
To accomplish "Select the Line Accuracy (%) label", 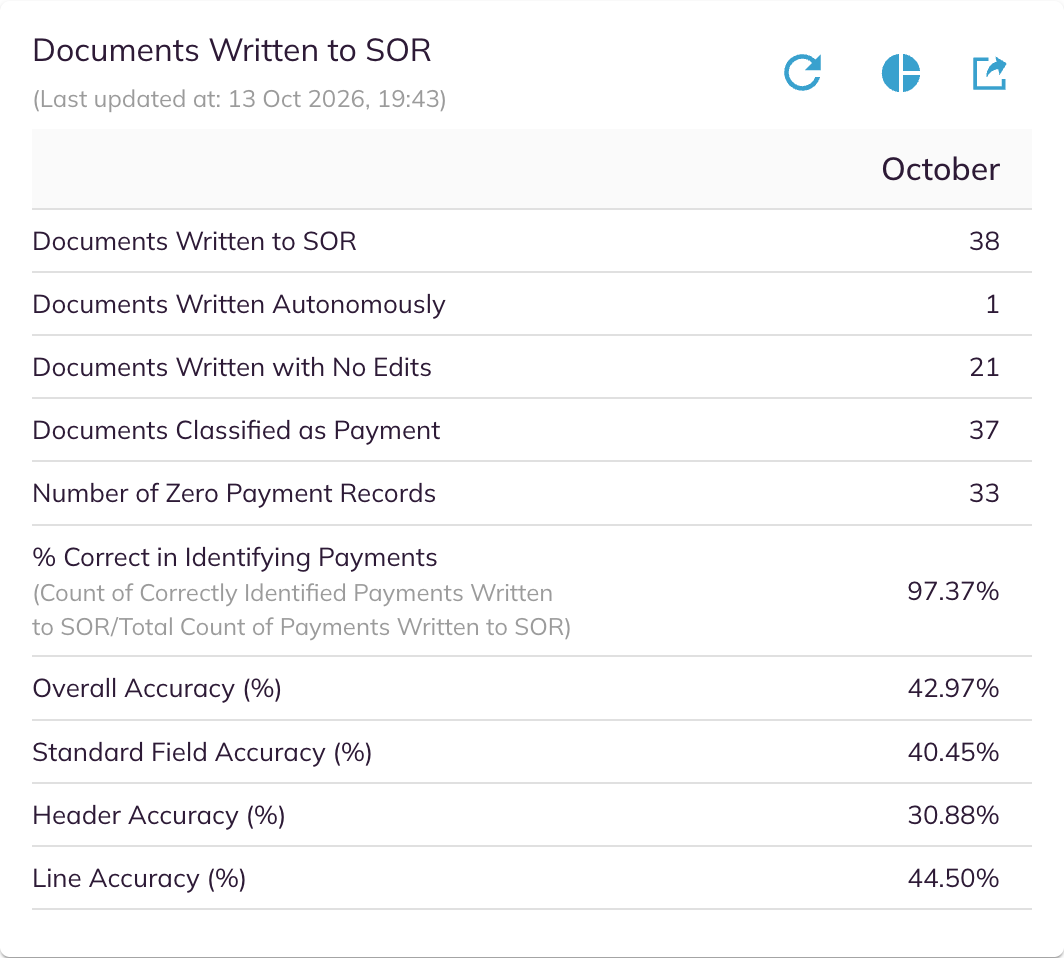I will [139, 879].
